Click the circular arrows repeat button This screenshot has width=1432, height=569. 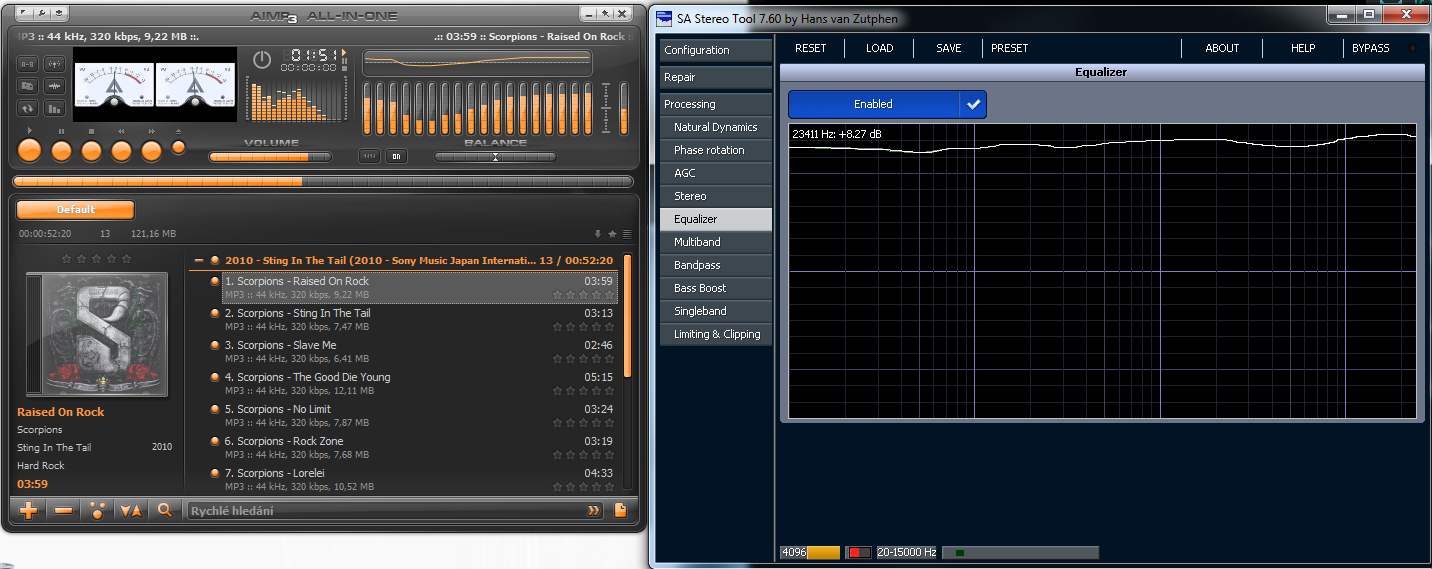[28, 108]
